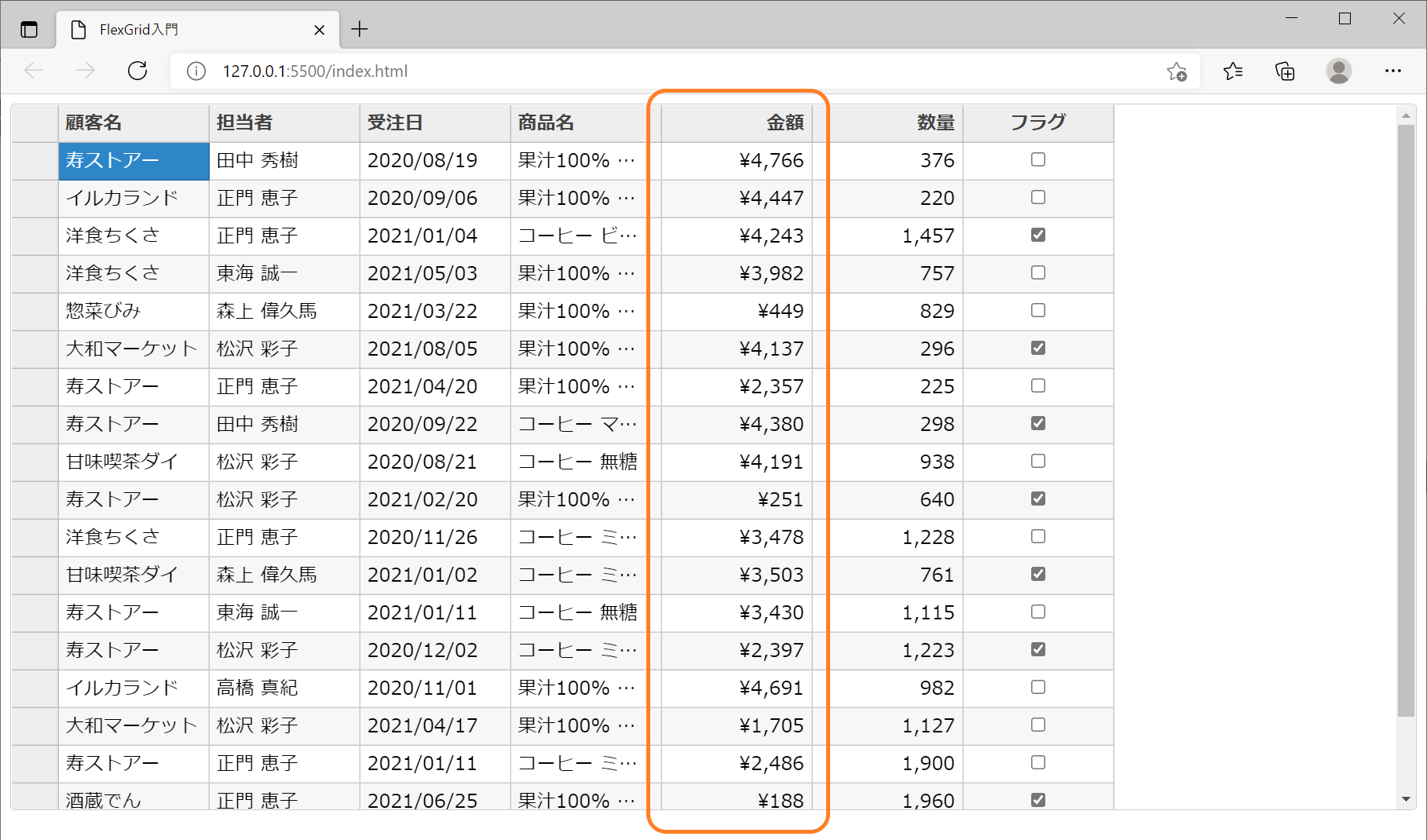The image size is (1427, 840).
Task: Select the 酒蔵でん customer cell
Action: (x=134, y=797)
